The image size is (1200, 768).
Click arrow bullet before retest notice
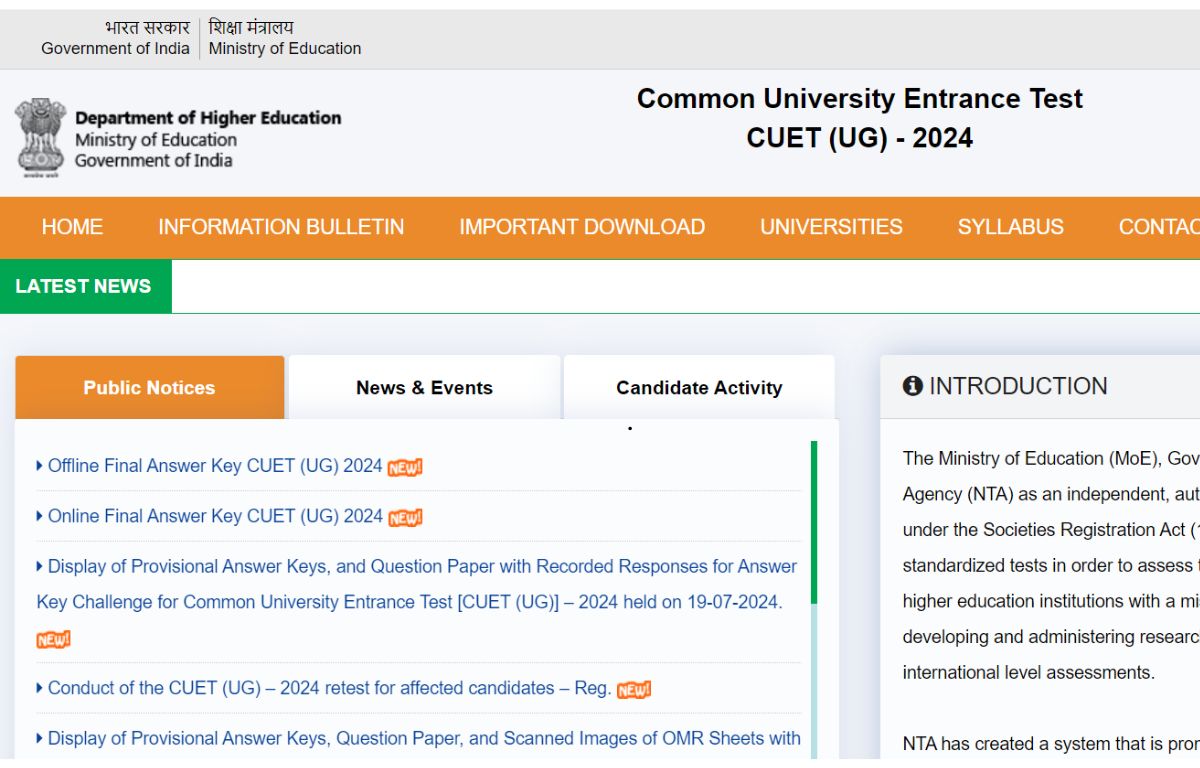coord(40,688)
